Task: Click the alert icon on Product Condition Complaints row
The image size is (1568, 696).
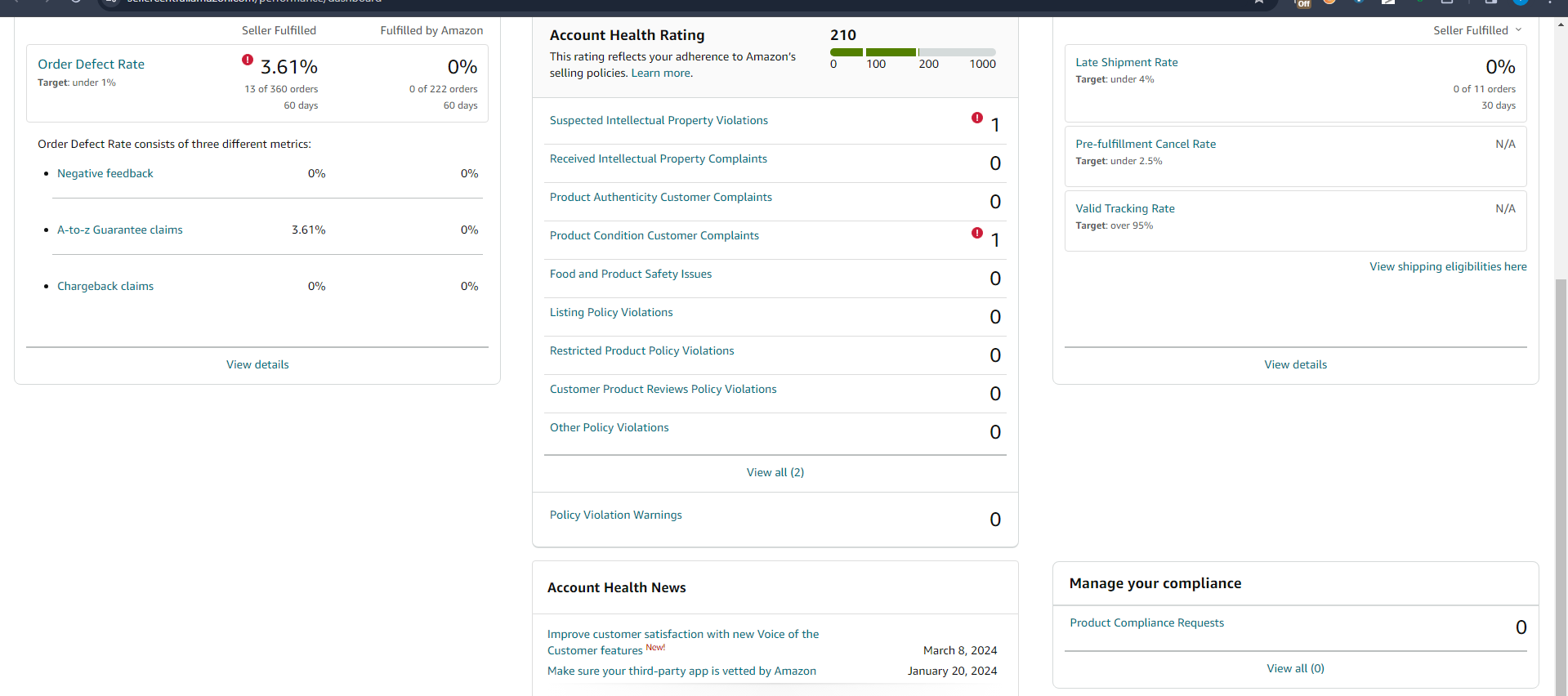Action: pyautogui.click(x=977, y=233)
